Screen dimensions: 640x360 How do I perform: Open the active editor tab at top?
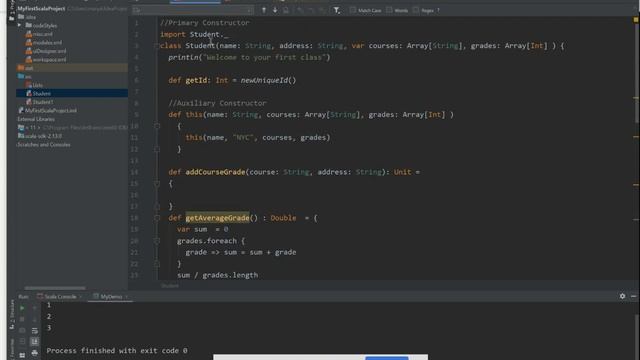(195, 1)
